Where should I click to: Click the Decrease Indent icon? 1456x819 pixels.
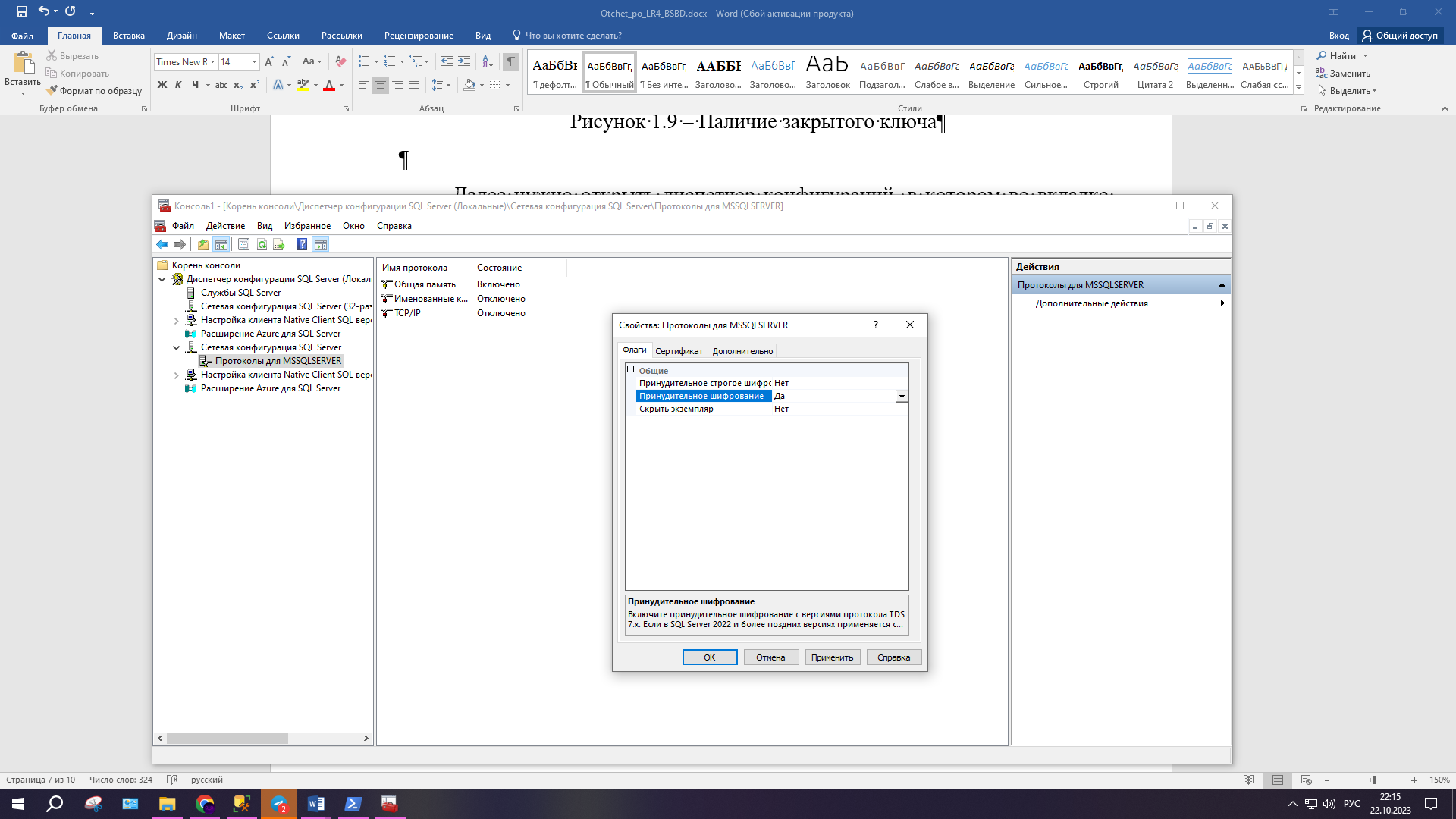[x=447, y=61]
